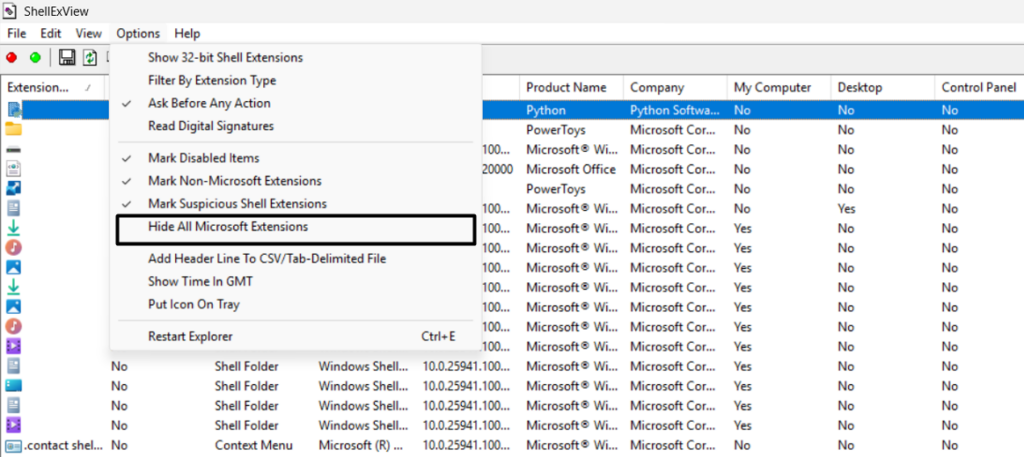
Task: Select the .contact shell extension row icon
Action: pyautogui.click(x=13, y=445)
